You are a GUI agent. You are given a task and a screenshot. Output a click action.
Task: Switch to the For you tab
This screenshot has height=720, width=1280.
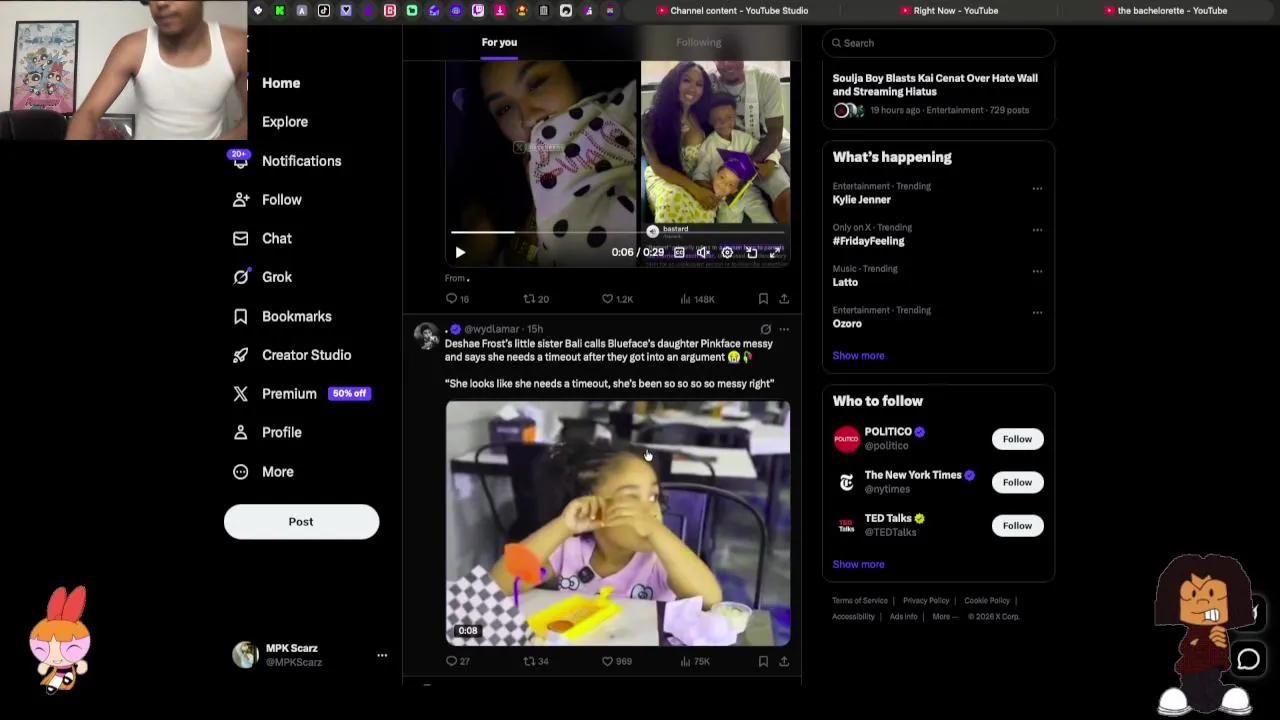tap(499, 42)
